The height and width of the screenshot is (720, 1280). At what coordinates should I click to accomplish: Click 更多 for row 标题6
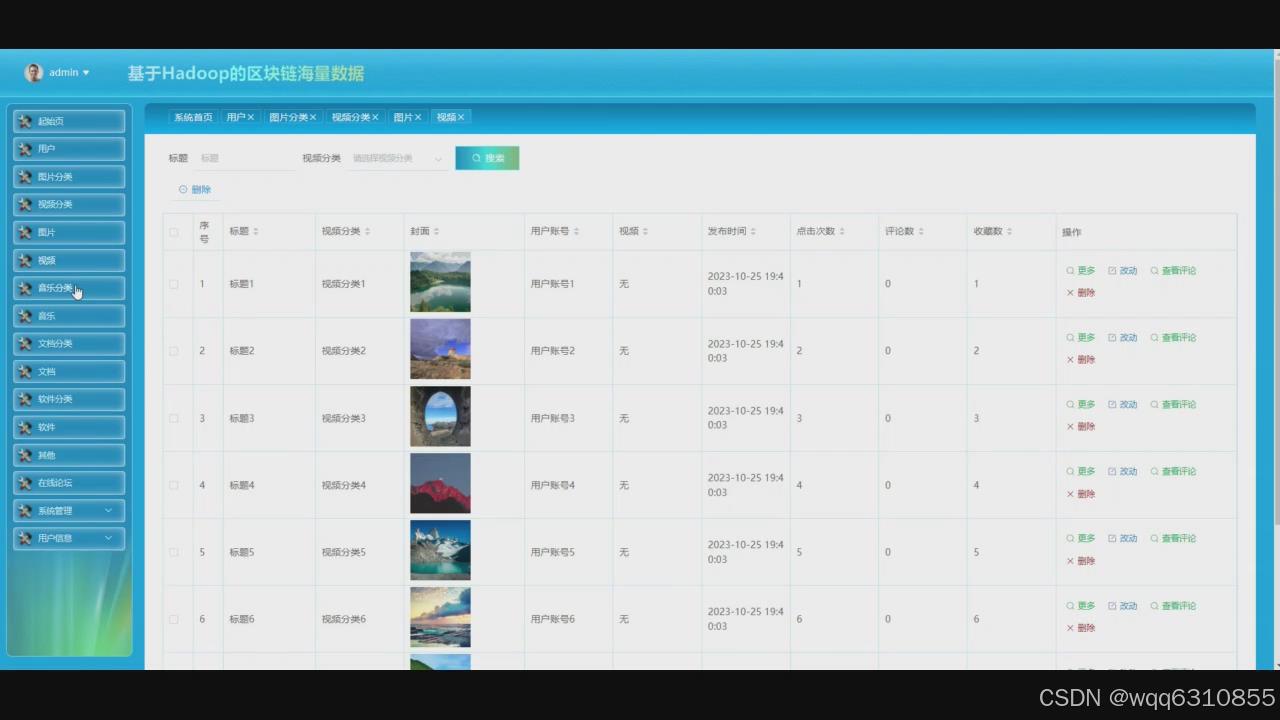pos(1081,606)
